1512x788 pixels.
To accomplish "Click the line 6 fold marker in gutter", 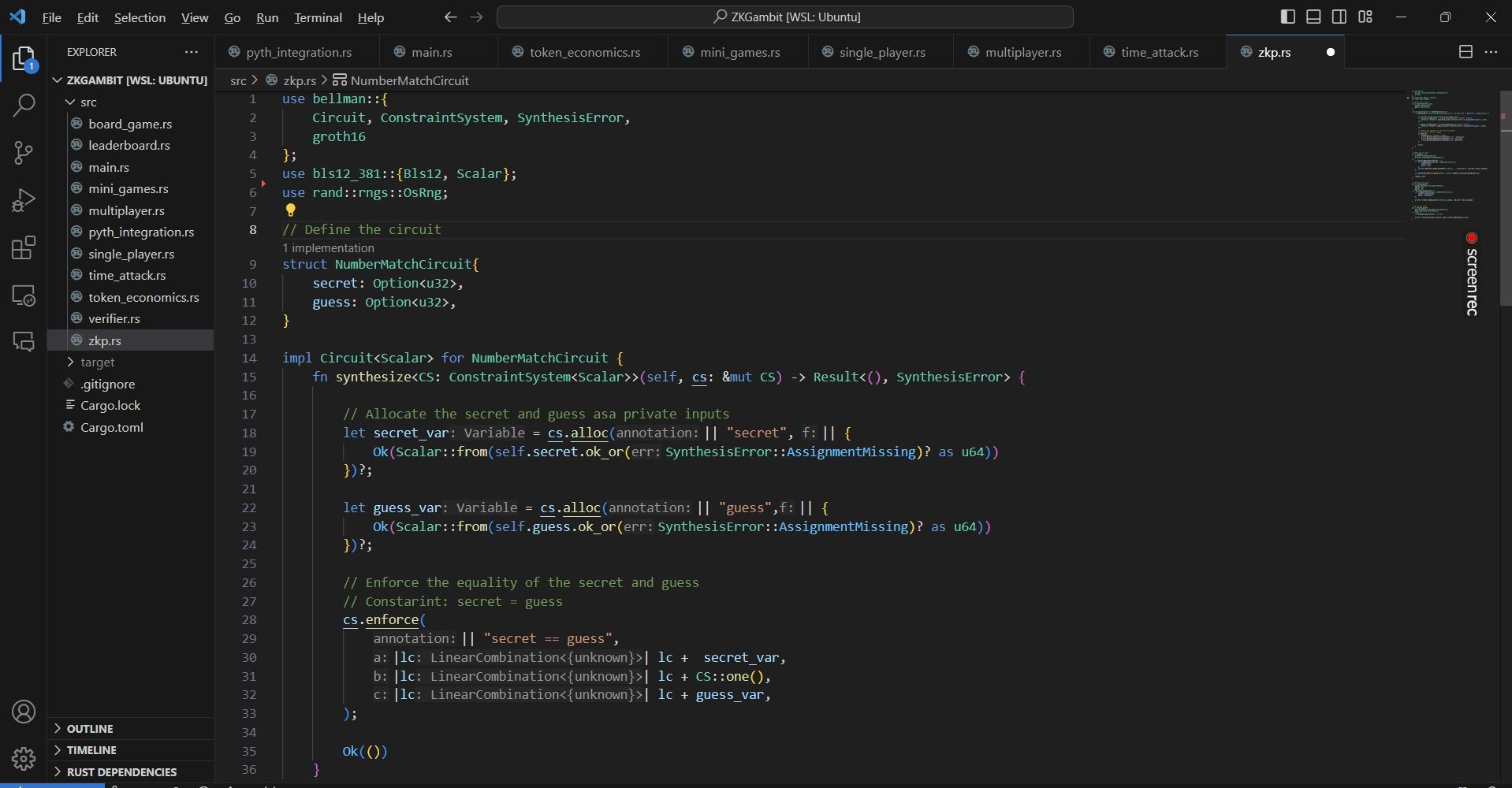I will click(x=263, y=184).
